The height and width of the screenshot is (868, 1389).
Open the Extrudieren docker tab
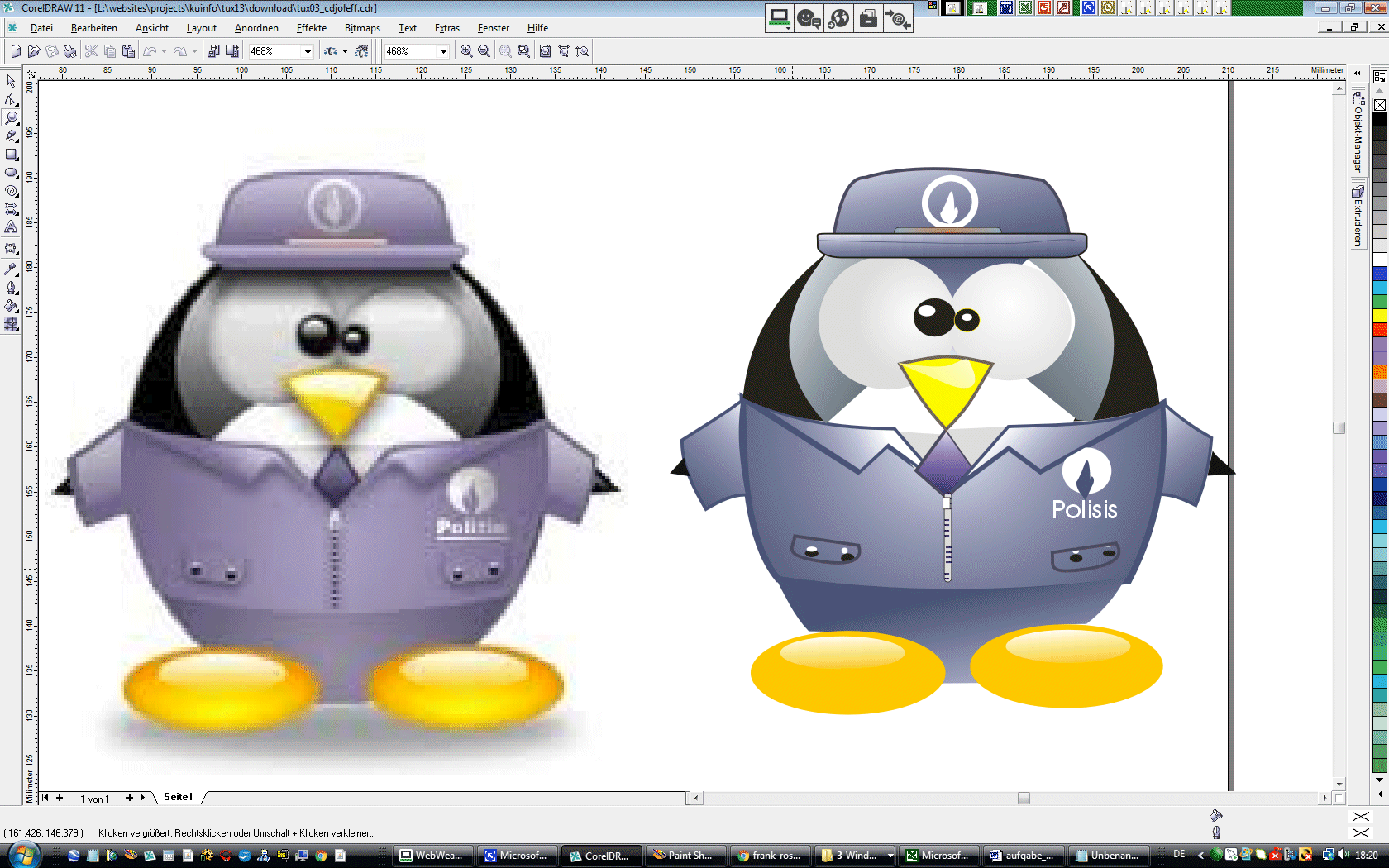pos(1358,216)
